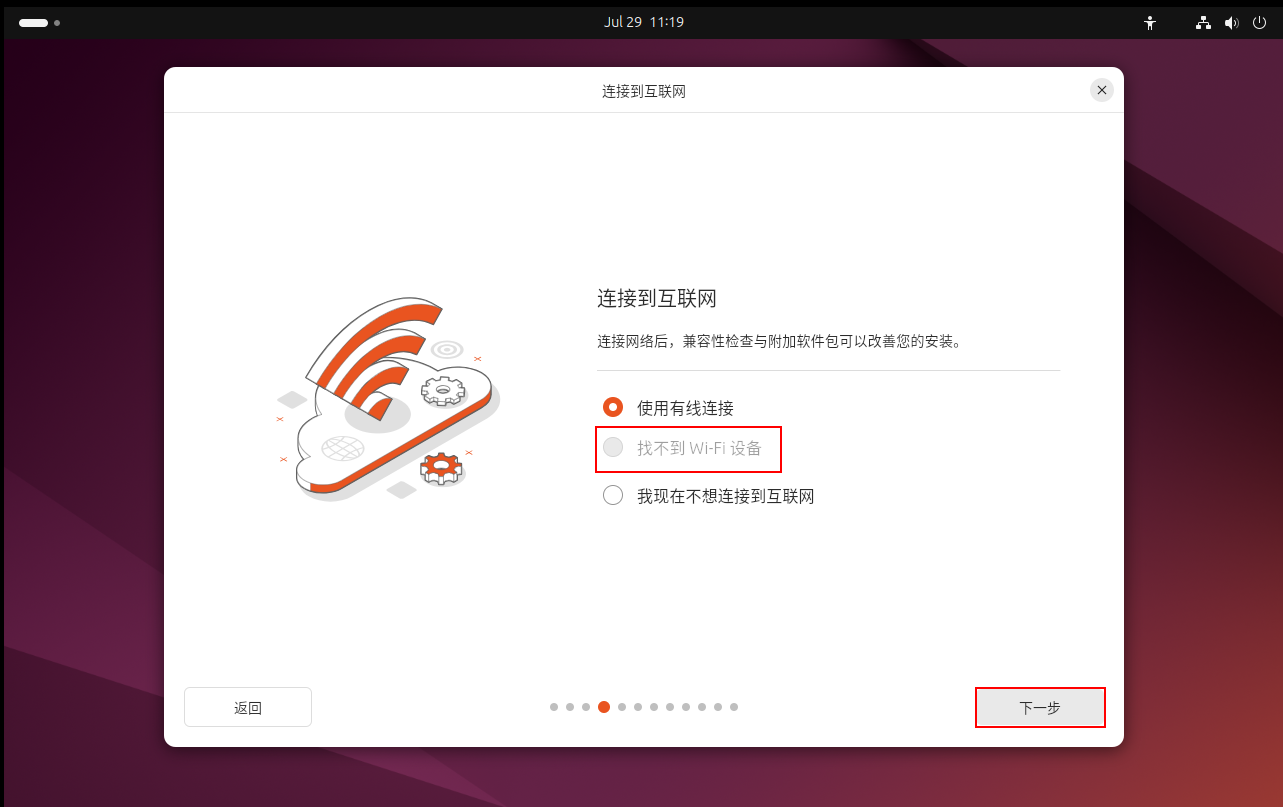The image size is (1283, 807).
Task: Click the last progress dot
Action: point(734,707)
